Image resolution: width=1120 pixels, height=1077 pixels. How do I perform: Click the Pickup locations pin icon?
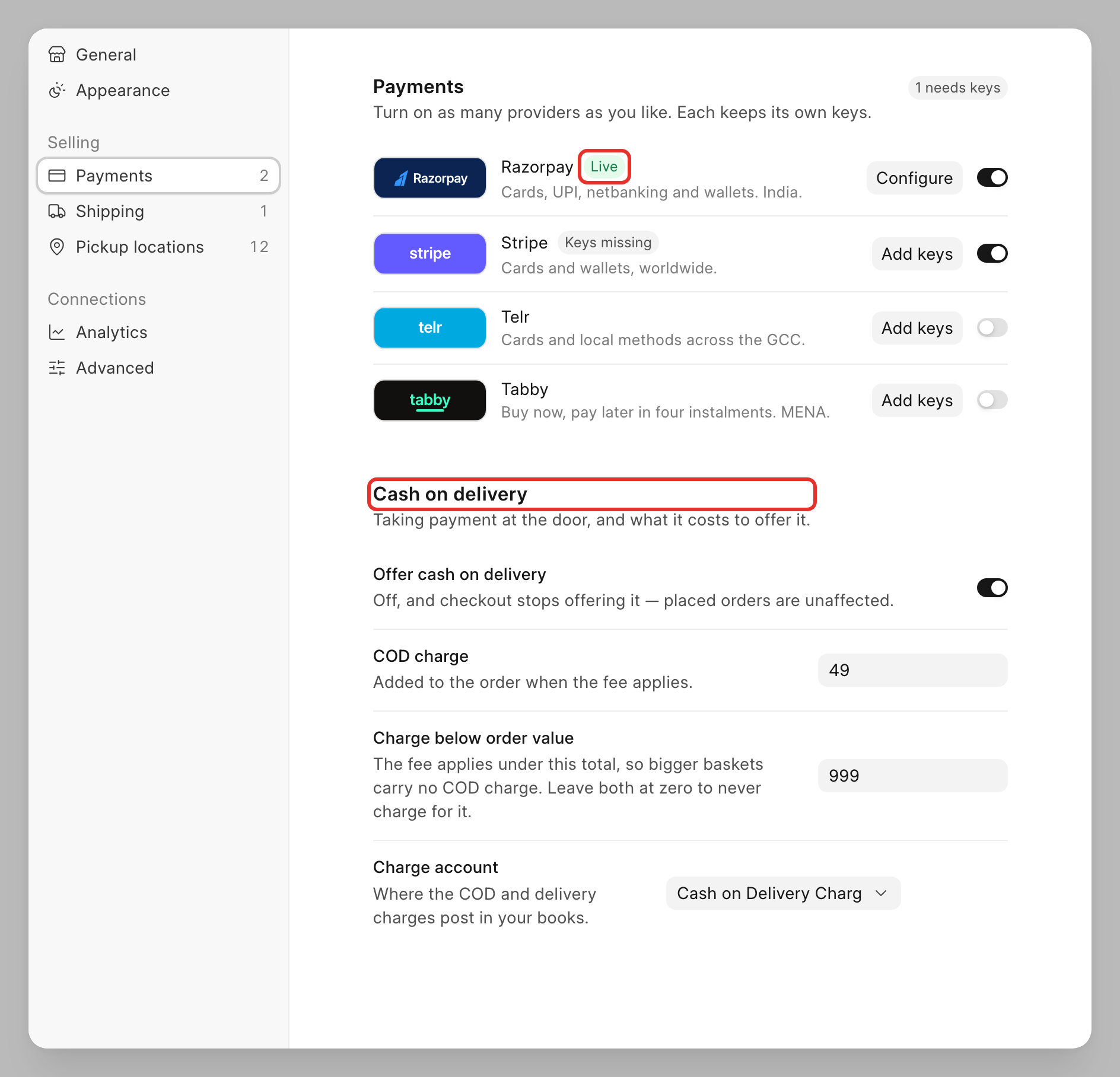tap(57, 247)
